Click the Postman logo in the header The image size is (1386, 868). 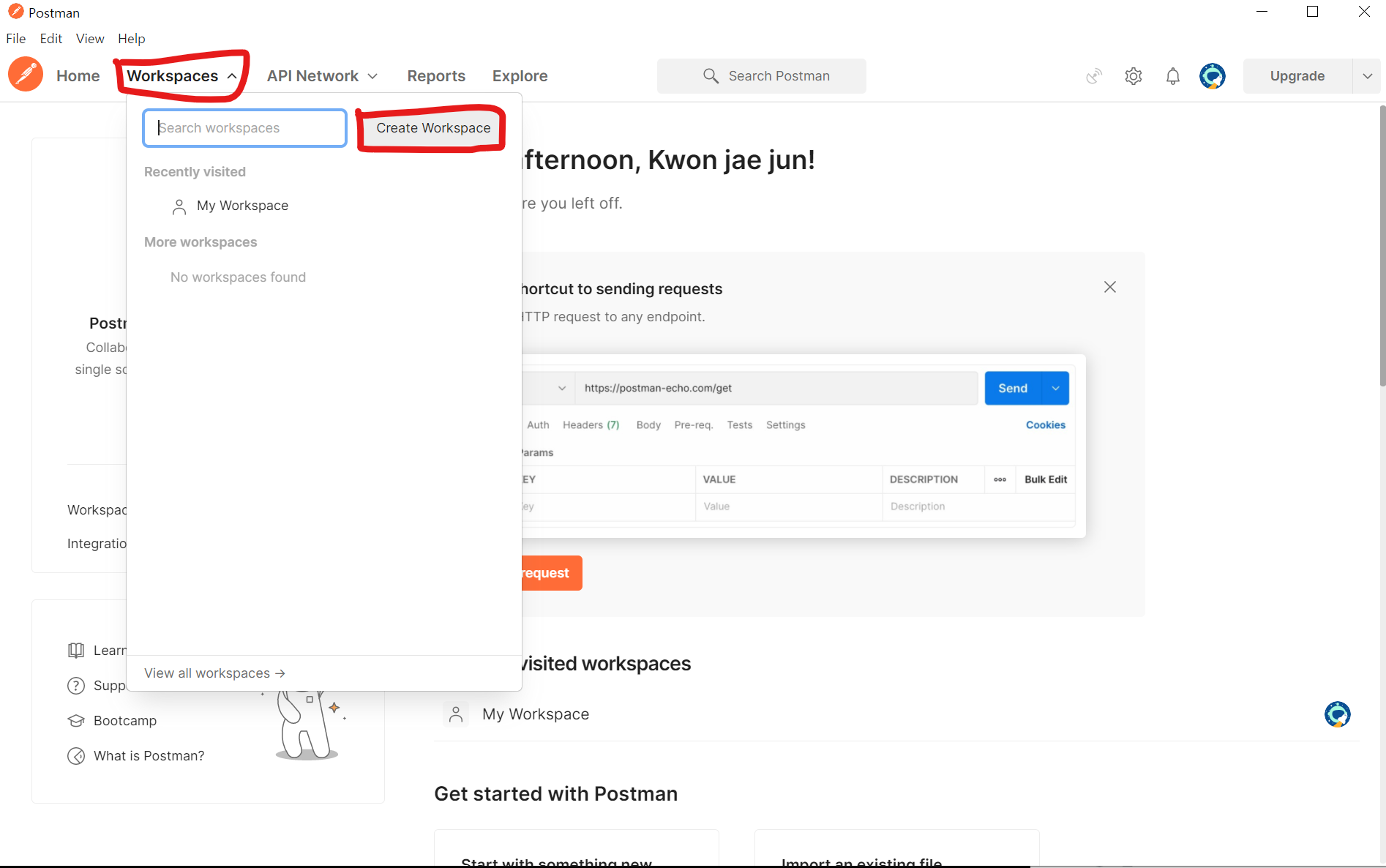pos(26,75)
